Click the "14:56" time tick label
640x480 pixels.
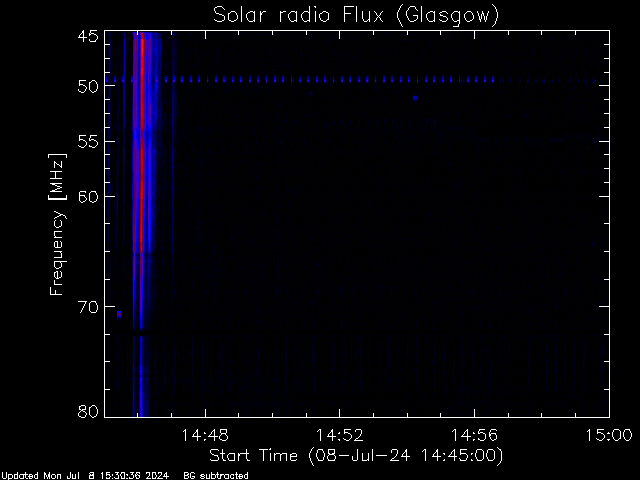pos(474,436)
